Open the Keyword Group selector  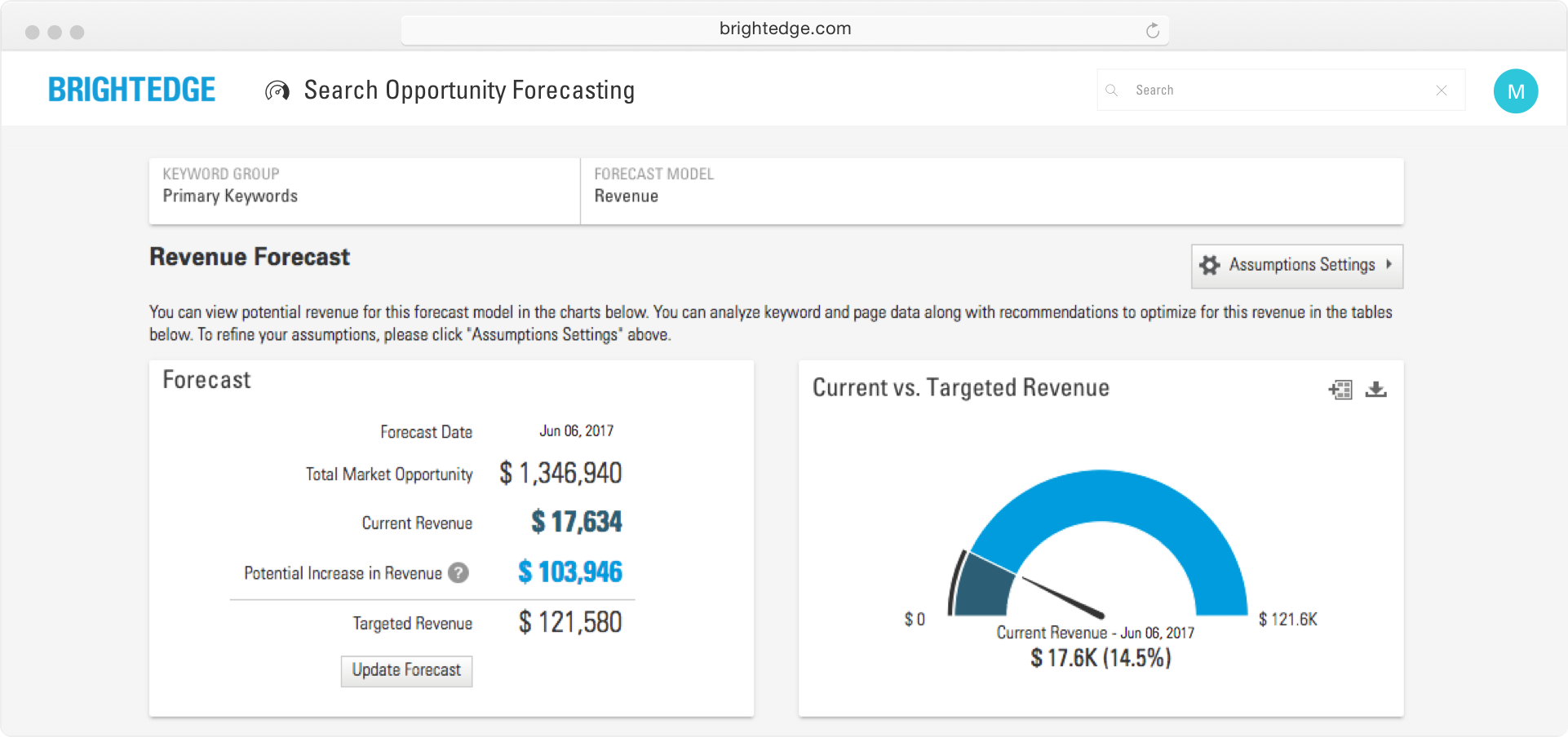(364, 191)
